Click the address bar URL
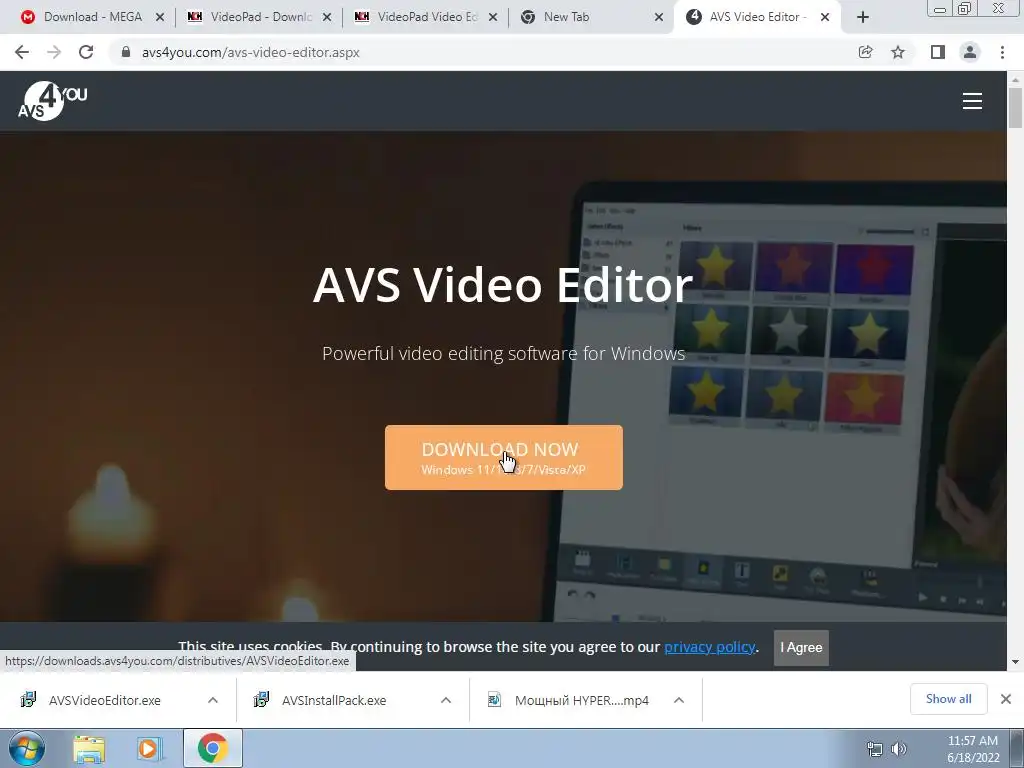Image resolution: width=1024 pixels, height=768 pixels. (x=251, y=52)
